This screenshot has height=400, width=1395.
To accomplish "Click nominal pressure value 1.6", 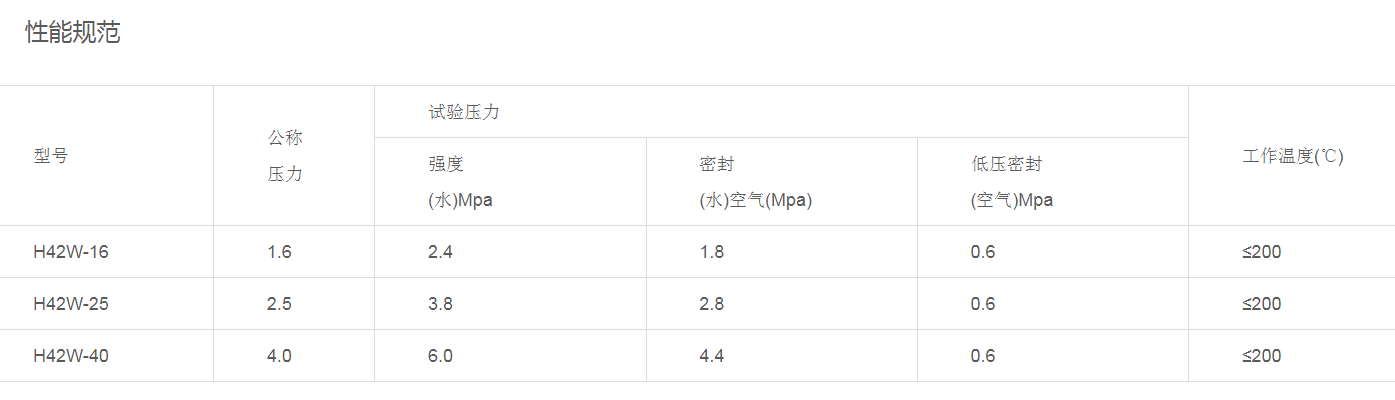I will (x=279, y=252).
